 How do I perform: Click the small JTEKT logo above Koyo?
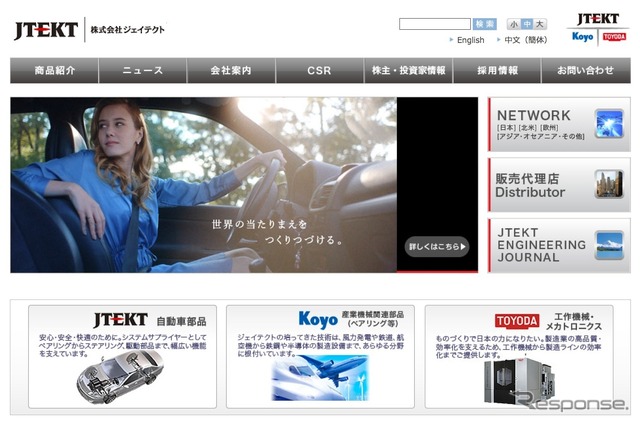598,19
